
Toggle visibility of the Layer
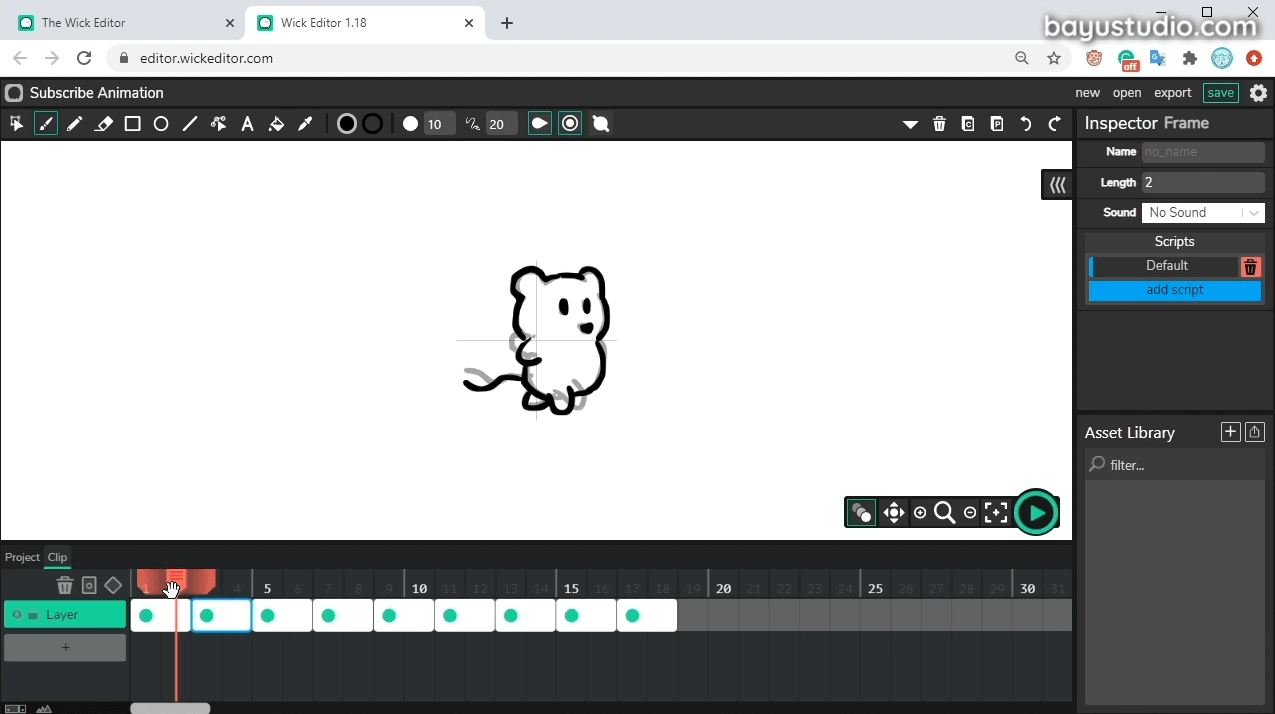point(17,615)
